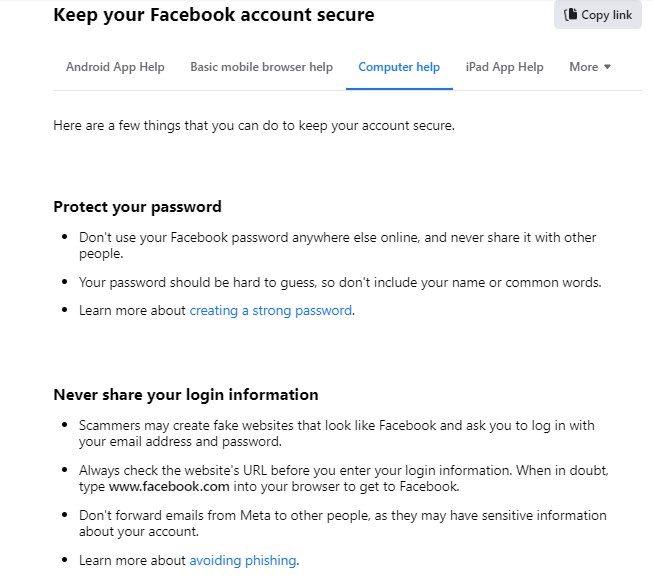This screenshot has width=653, height=583.
Task: Click the caret arrow beside More
Action: coord(607,67)
